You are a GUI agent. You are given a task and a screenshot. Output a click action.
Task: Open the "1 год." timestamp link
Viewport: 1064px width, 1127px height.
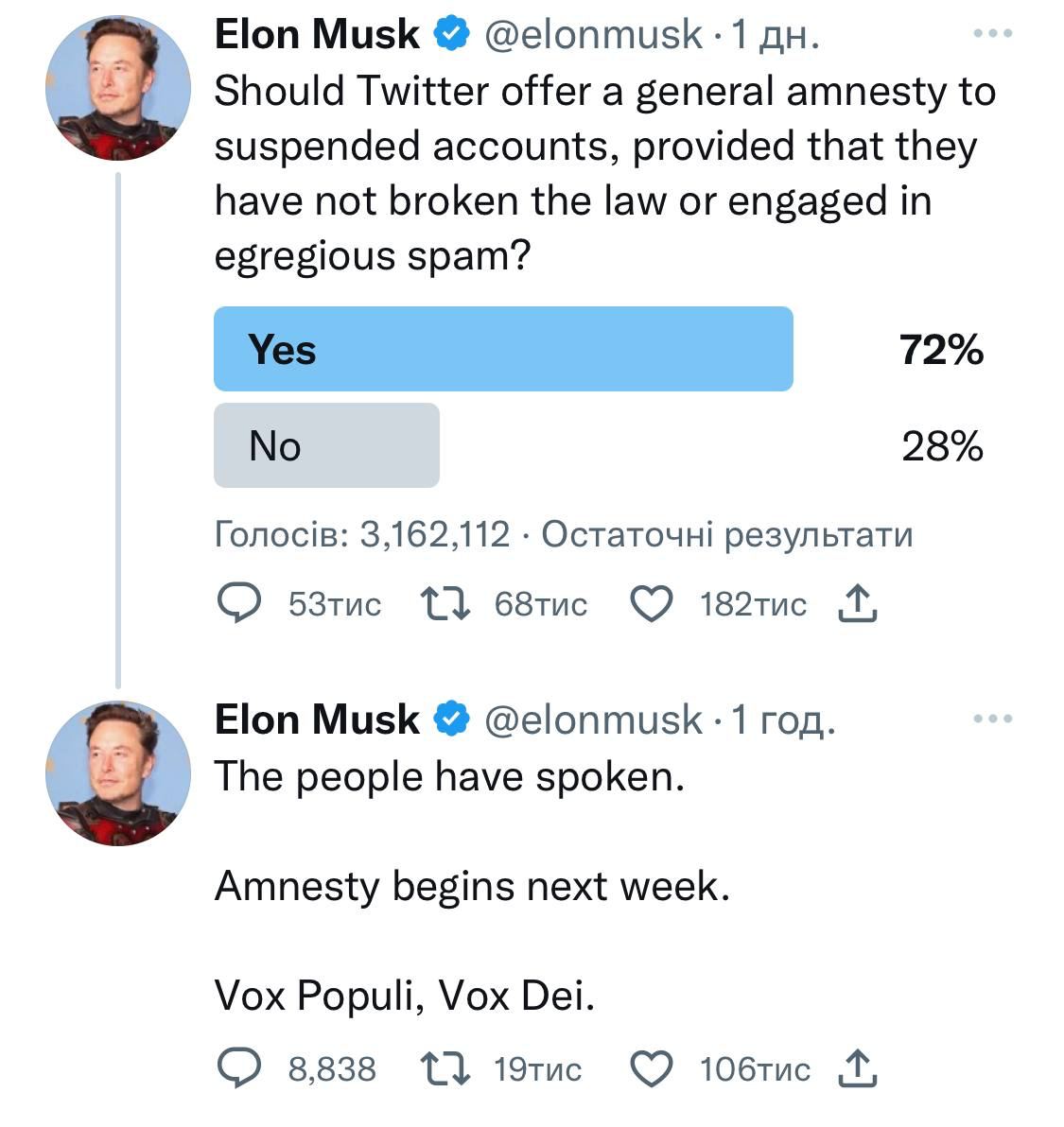784,720
